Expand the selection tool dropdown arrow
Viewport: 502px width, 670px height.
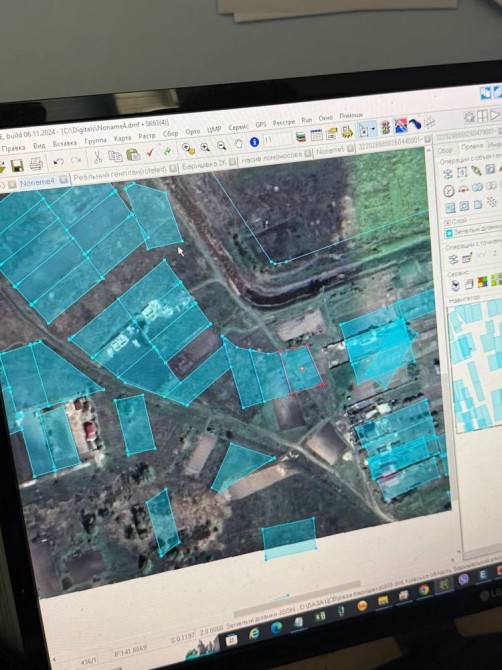click(x=373, y=129)
